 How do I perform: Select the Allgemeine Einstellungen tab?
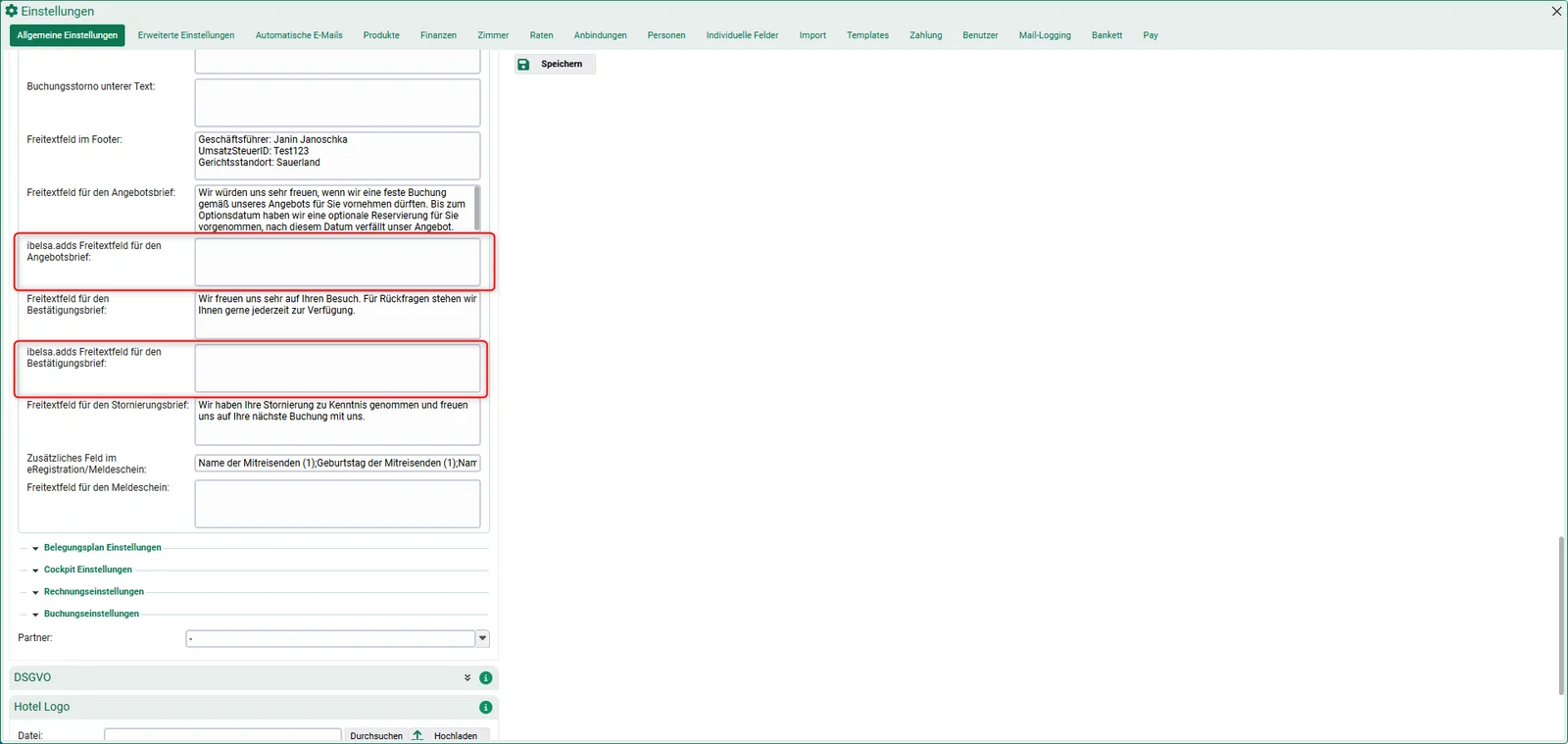(68, 35)
